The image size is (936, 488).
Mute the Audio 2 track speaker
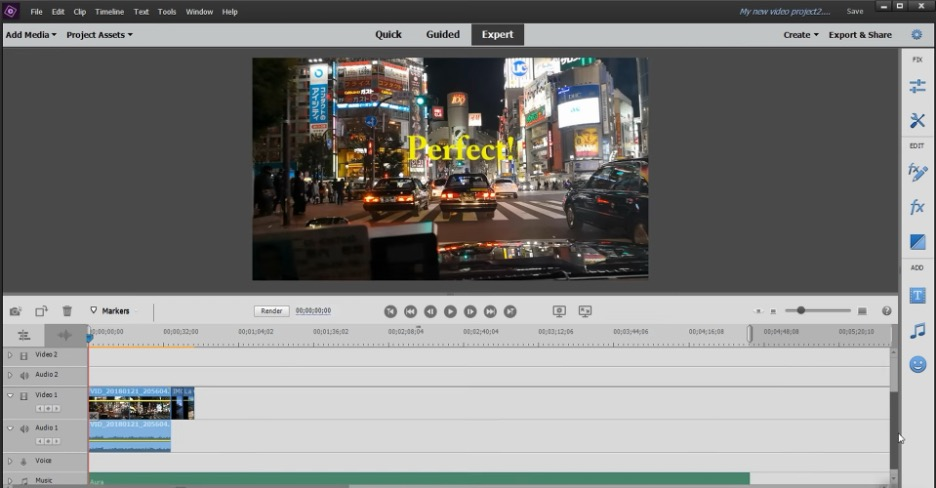click(24, 375)
